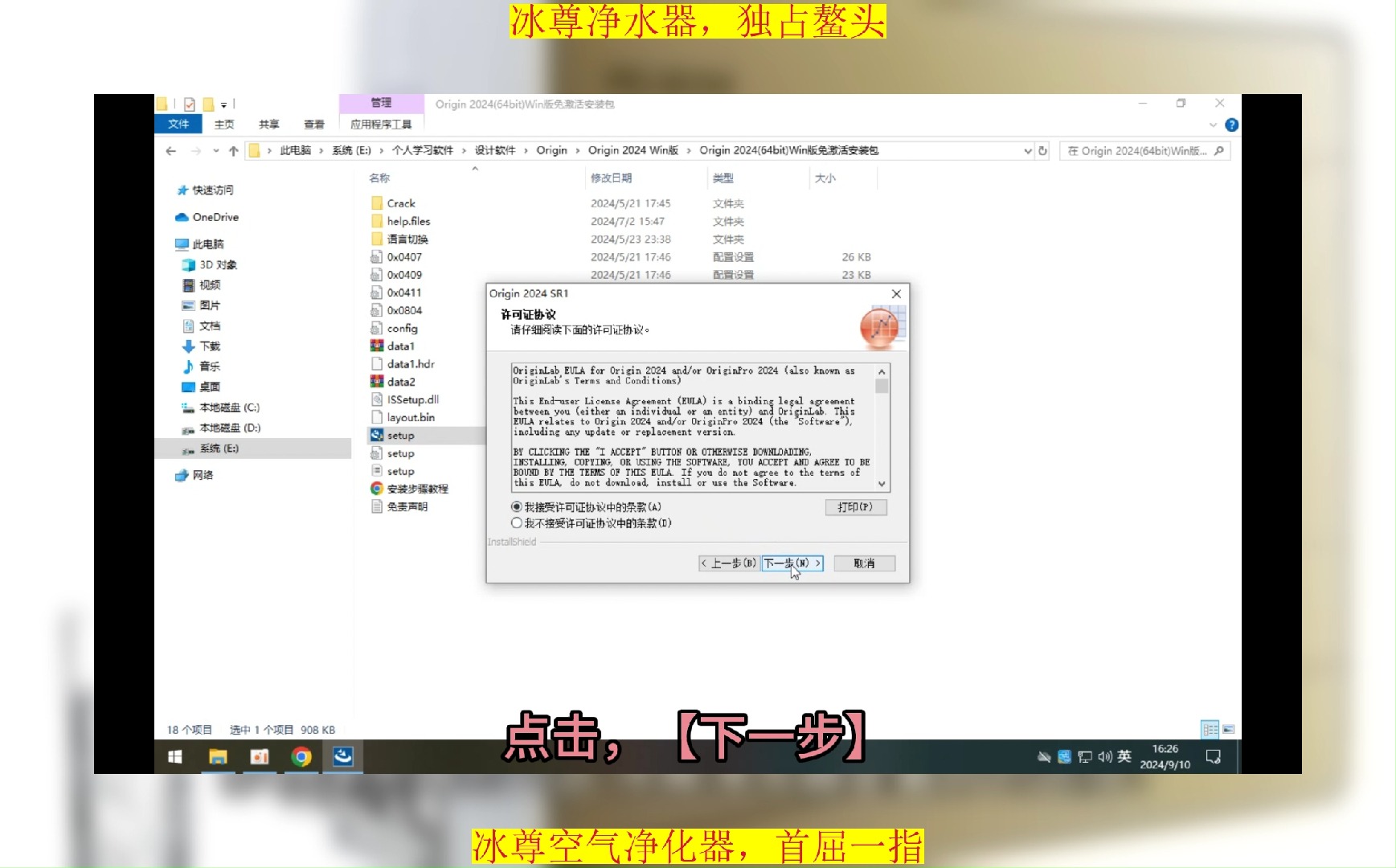Select the data1 archive file icon

point(377,346)
